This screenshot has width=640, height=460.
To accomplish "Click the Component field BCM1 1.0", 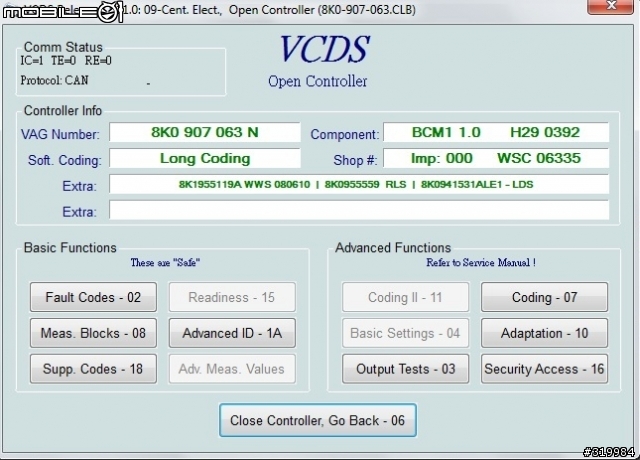I will [496, 132].
